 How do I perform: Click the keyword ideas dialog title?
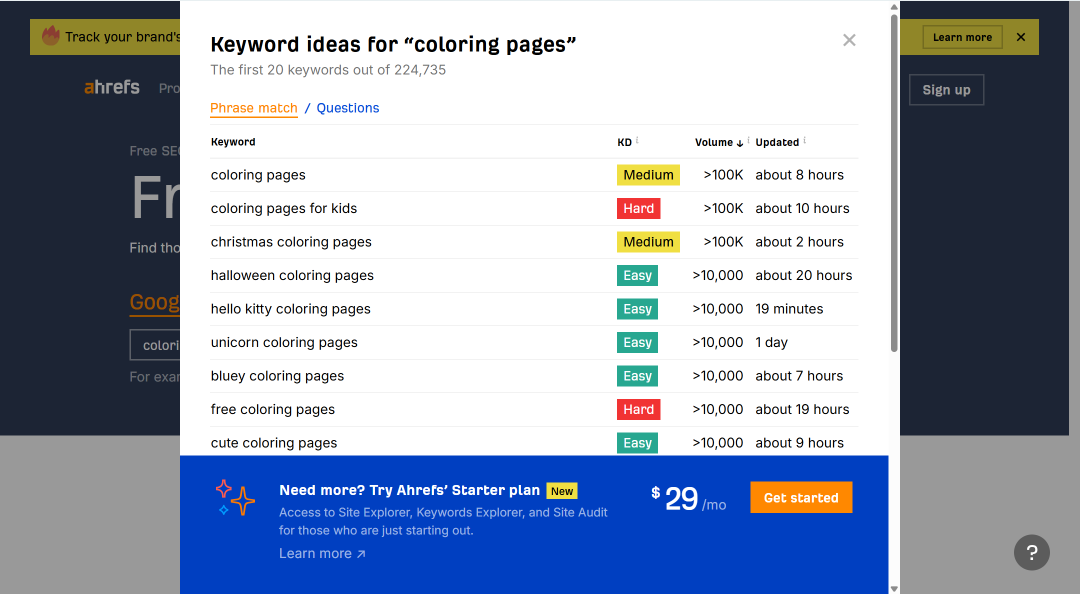(393, 44)
